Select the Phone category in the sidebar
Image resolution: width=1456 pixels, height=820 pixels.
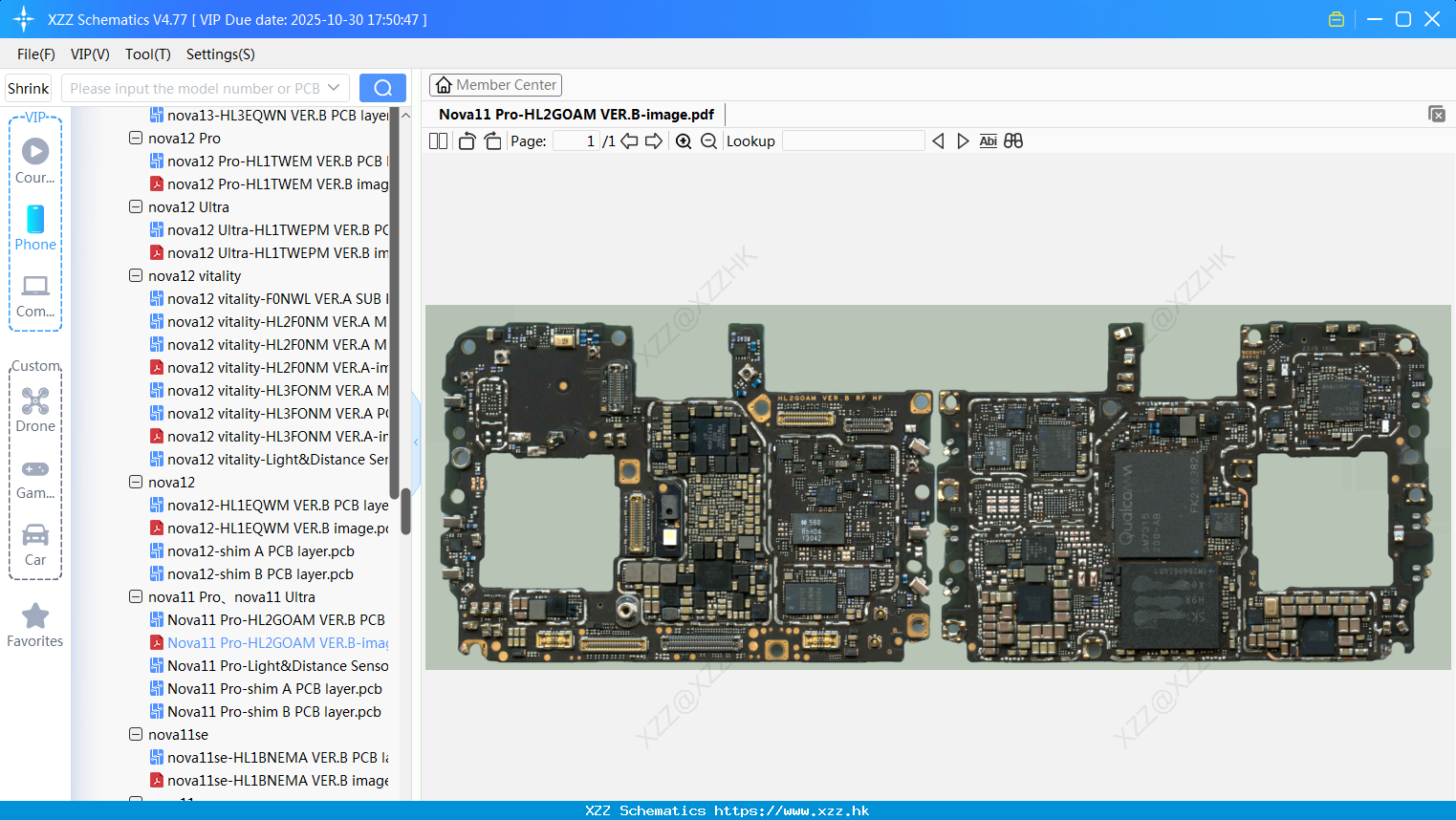point(35,228)
